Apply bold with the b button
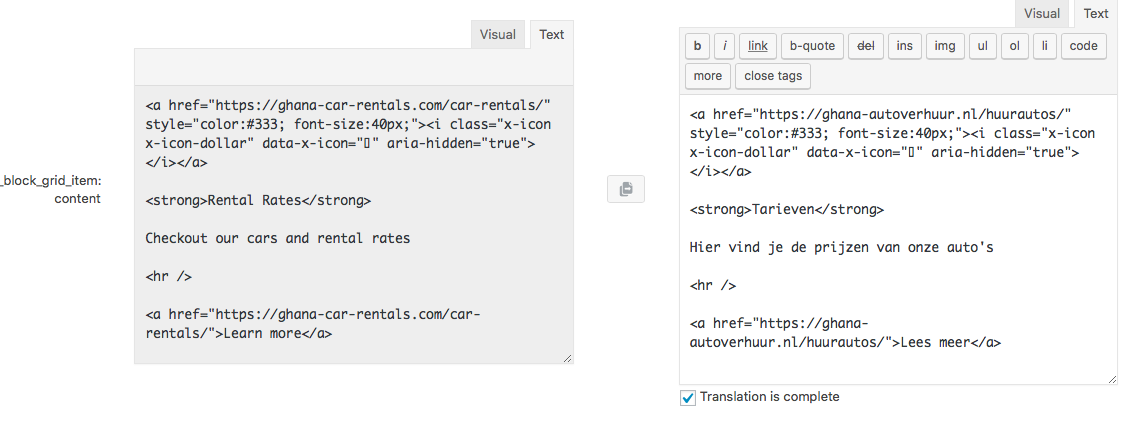The width and height of the screenshot is (1141, 424). tap(697, 46)
